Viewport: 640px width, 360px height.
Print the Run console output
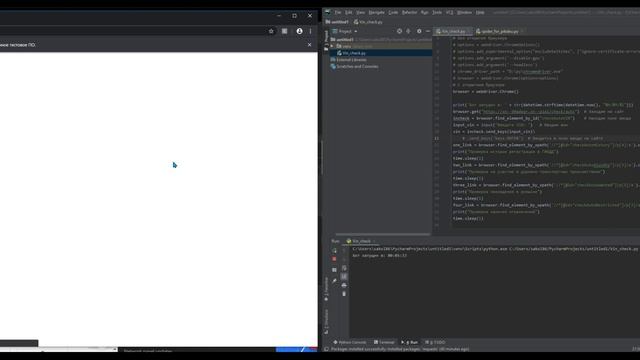tap(344, 285)
